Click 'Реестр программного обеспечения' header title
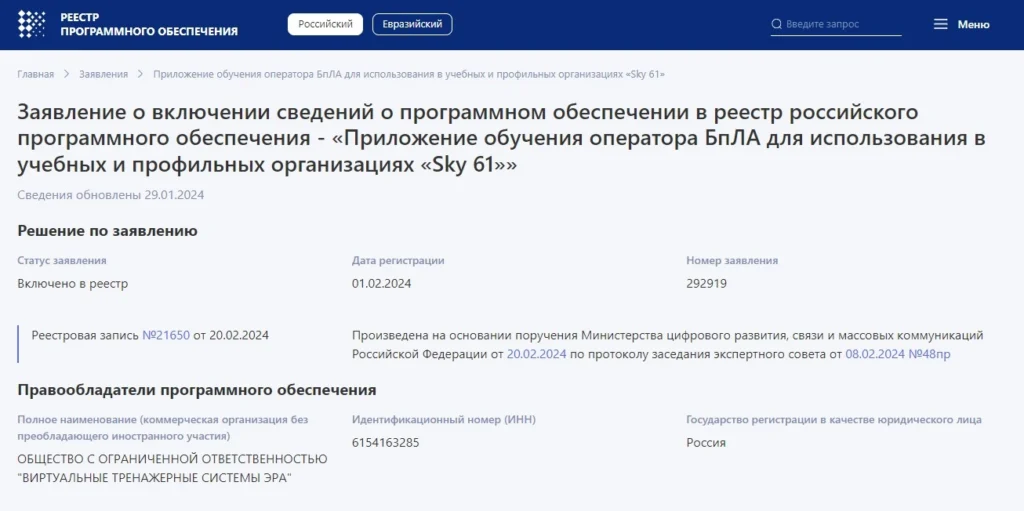The height and width of the screenshot is (511, 1024). click(149, 24)
